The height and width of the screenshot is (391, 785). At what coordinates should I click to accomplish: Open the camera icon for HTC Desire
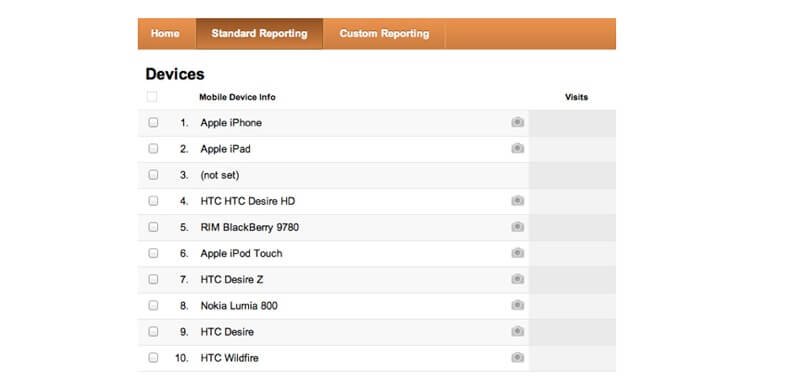coord(518,331)
